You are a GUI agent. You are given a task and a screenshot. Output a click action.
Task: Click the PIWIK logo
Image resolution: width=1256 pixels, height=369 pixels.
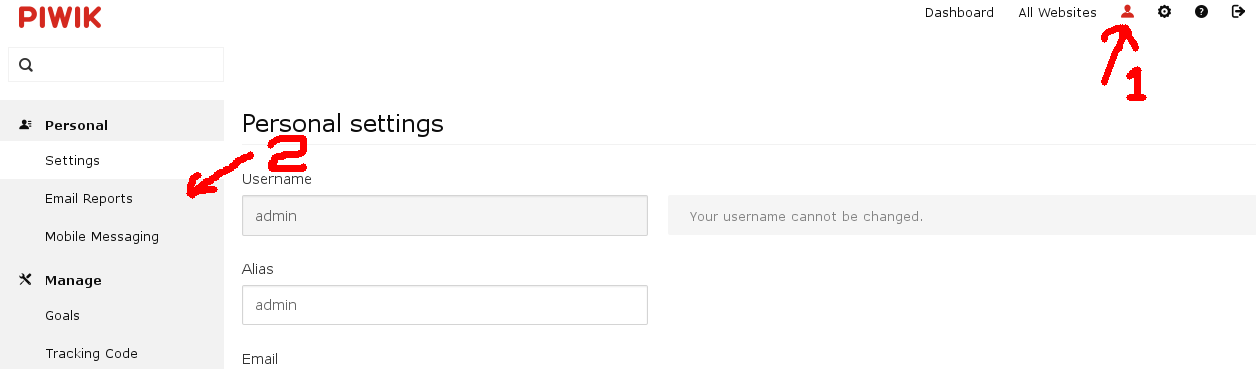(60, 16)
